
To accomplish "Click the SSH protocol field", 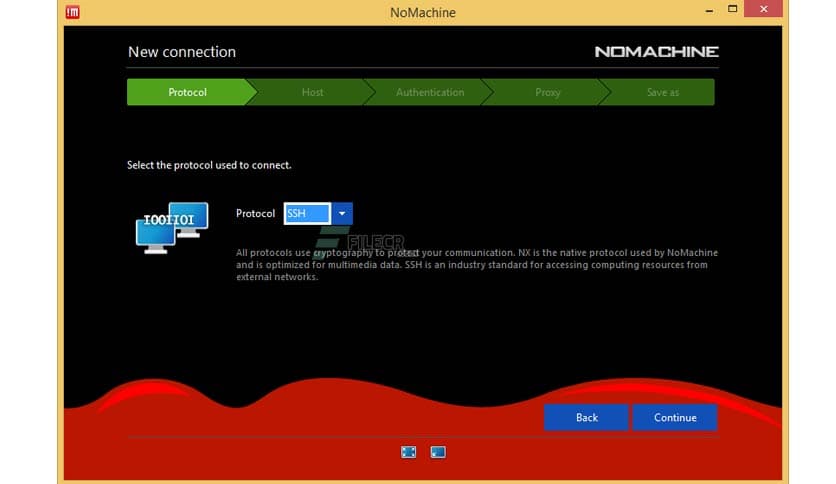I will [308, 214].
